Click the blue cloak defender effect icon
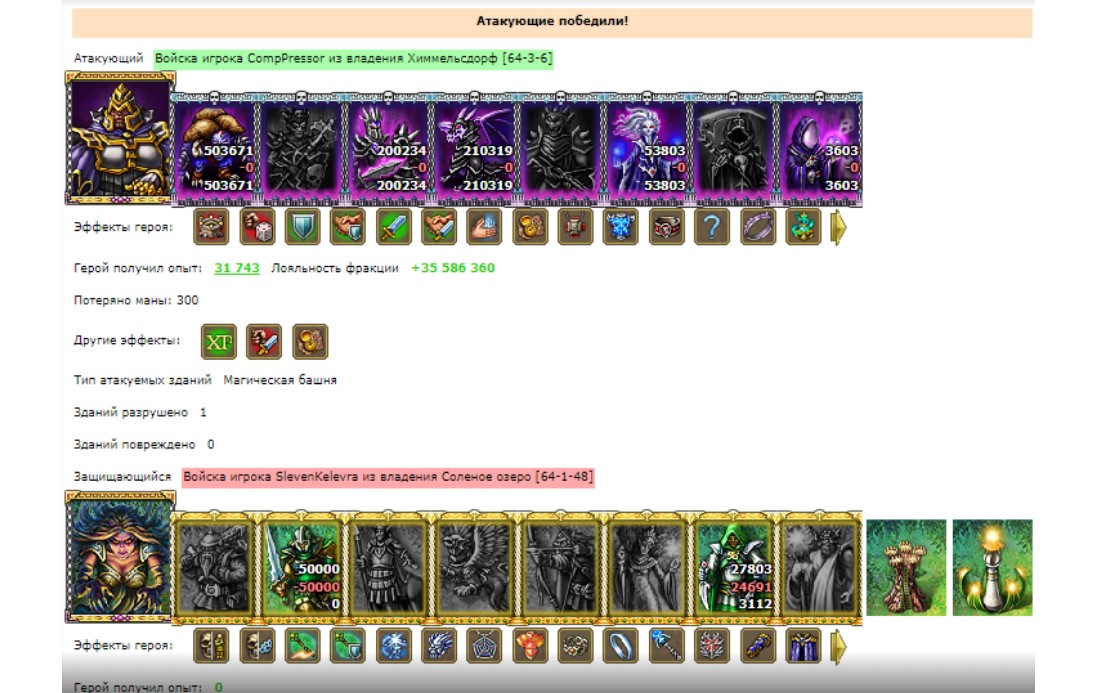The width and height of the screenshot is (1096, 693). click(x=802, y=645)
